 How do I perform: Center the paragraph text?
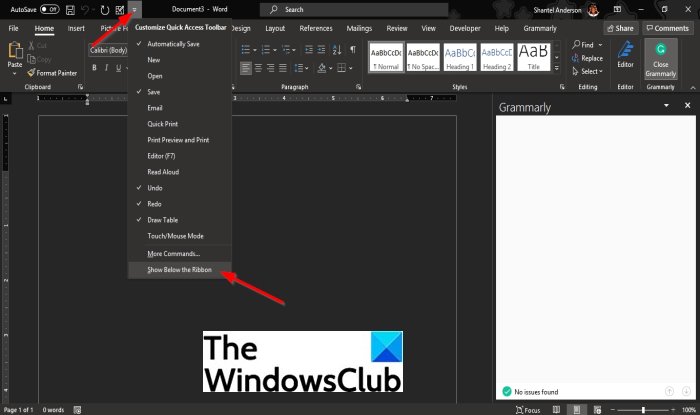coord(258,68)
